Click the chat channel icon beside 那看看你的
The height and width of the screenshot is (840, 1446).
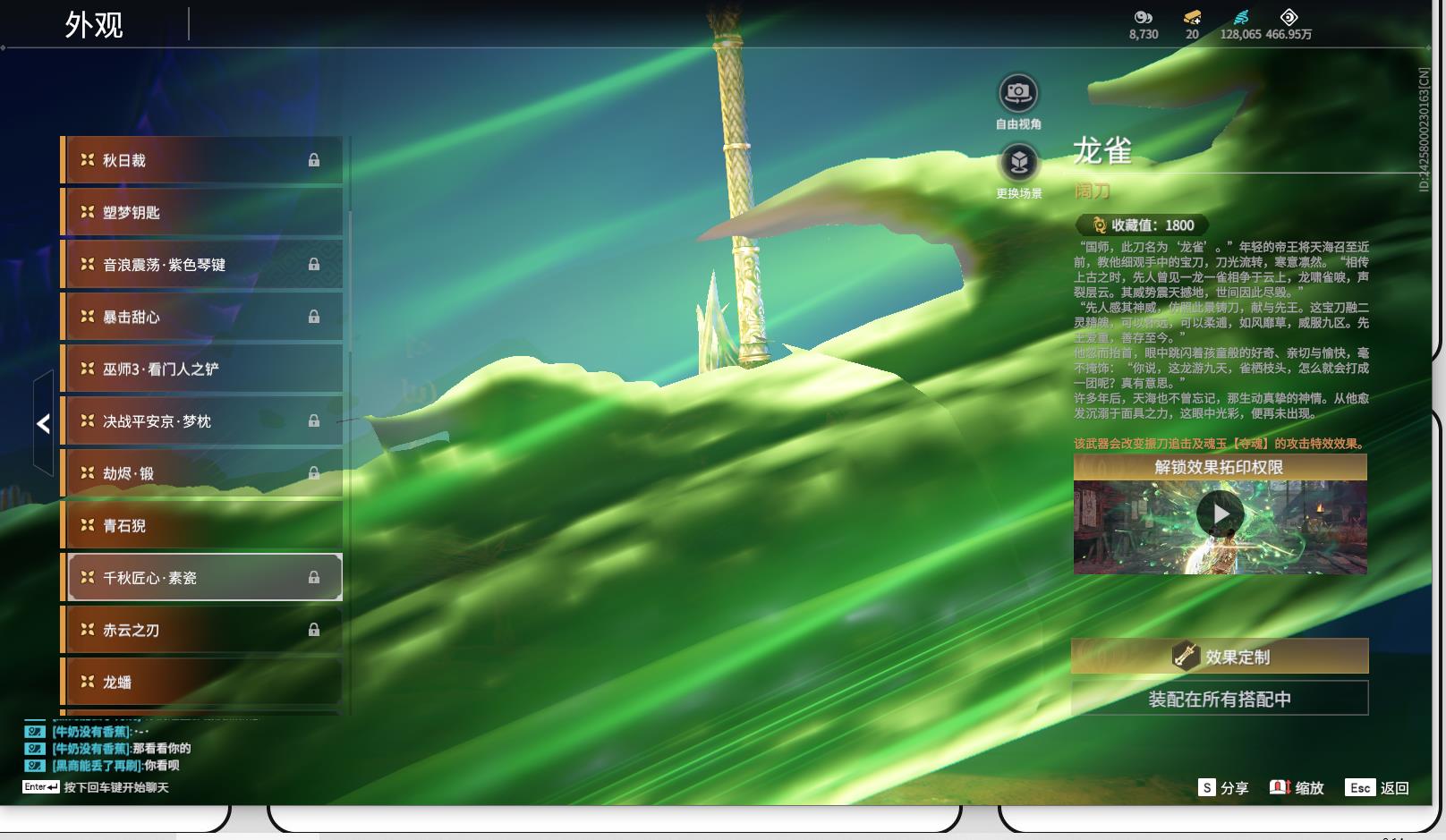click(35, 749)
